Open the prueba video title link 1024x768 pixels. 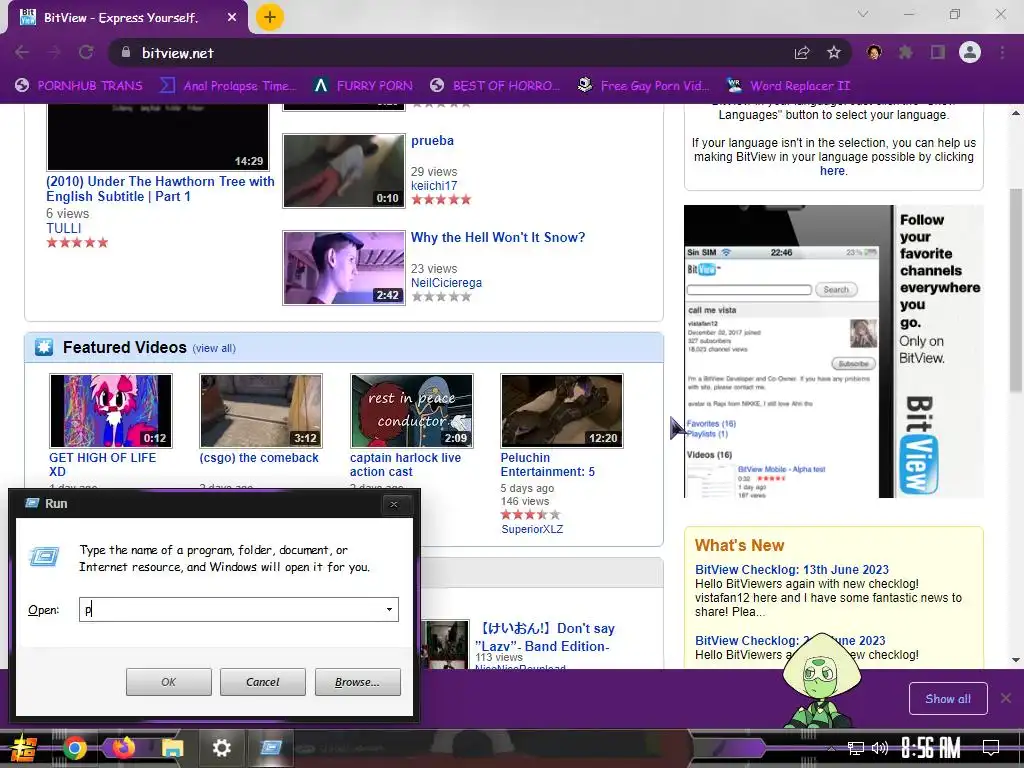(x=432, y=140)
